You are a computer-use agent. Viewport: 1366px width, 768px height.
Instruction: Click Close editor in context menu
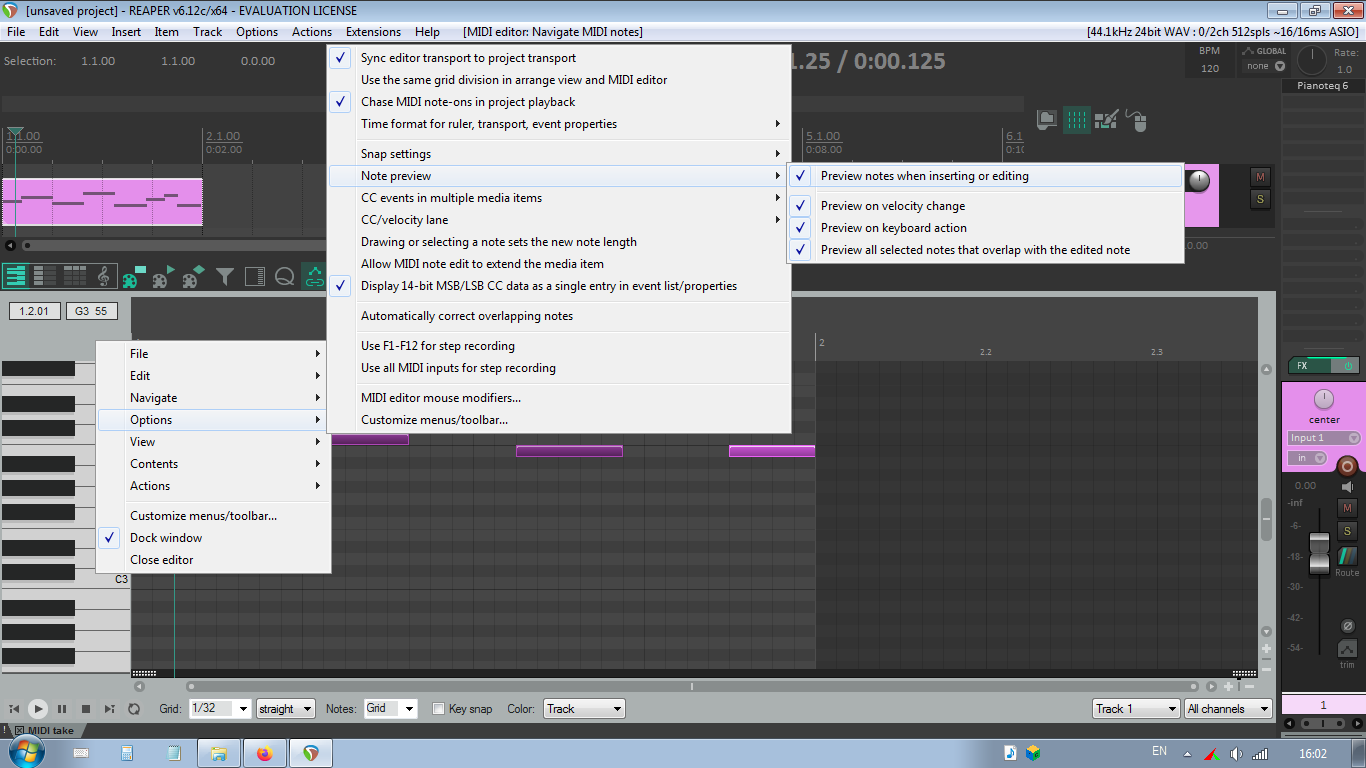point(213,560)
